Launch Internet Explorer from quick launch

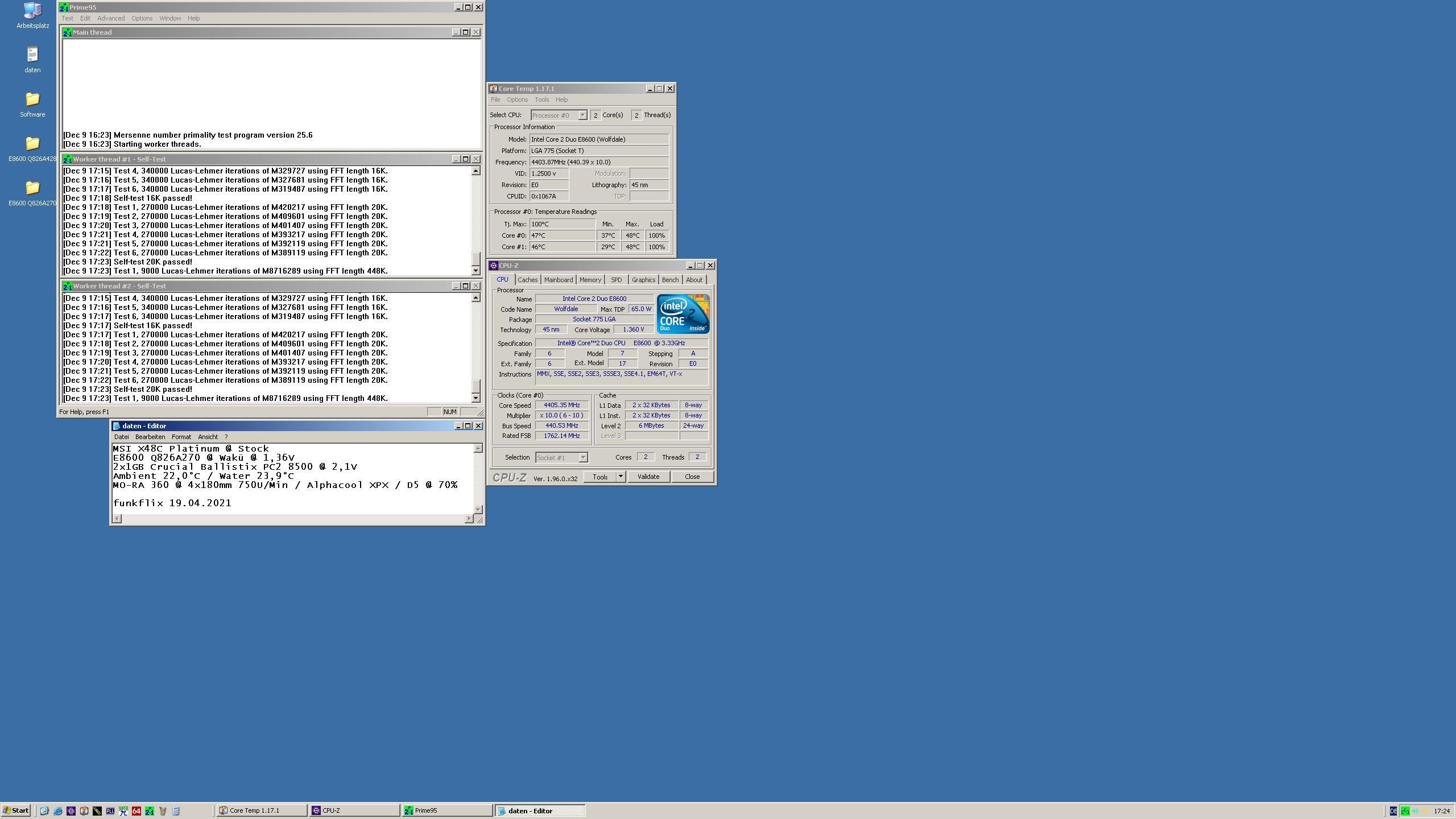click(57, 811)
